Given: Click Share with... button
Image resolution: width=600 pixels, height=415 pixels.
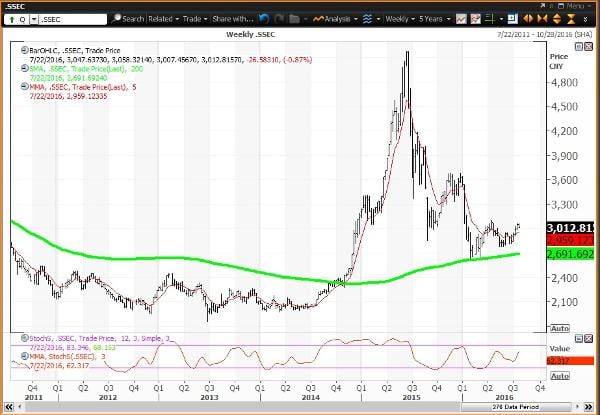Looking at the screenshot, I should point(233,19).
